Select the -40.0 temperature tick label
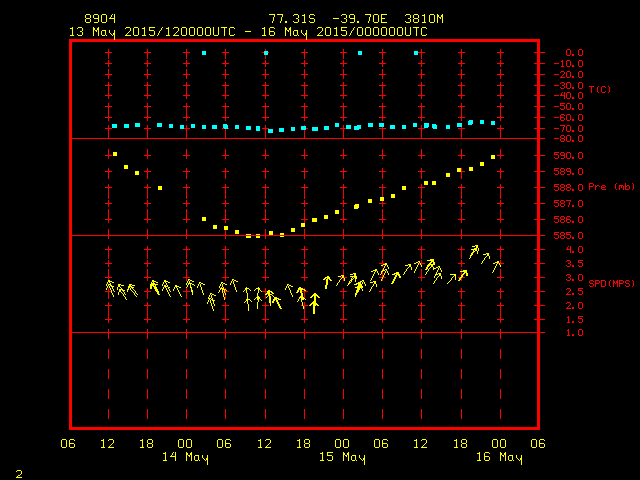 pos(569,96)
